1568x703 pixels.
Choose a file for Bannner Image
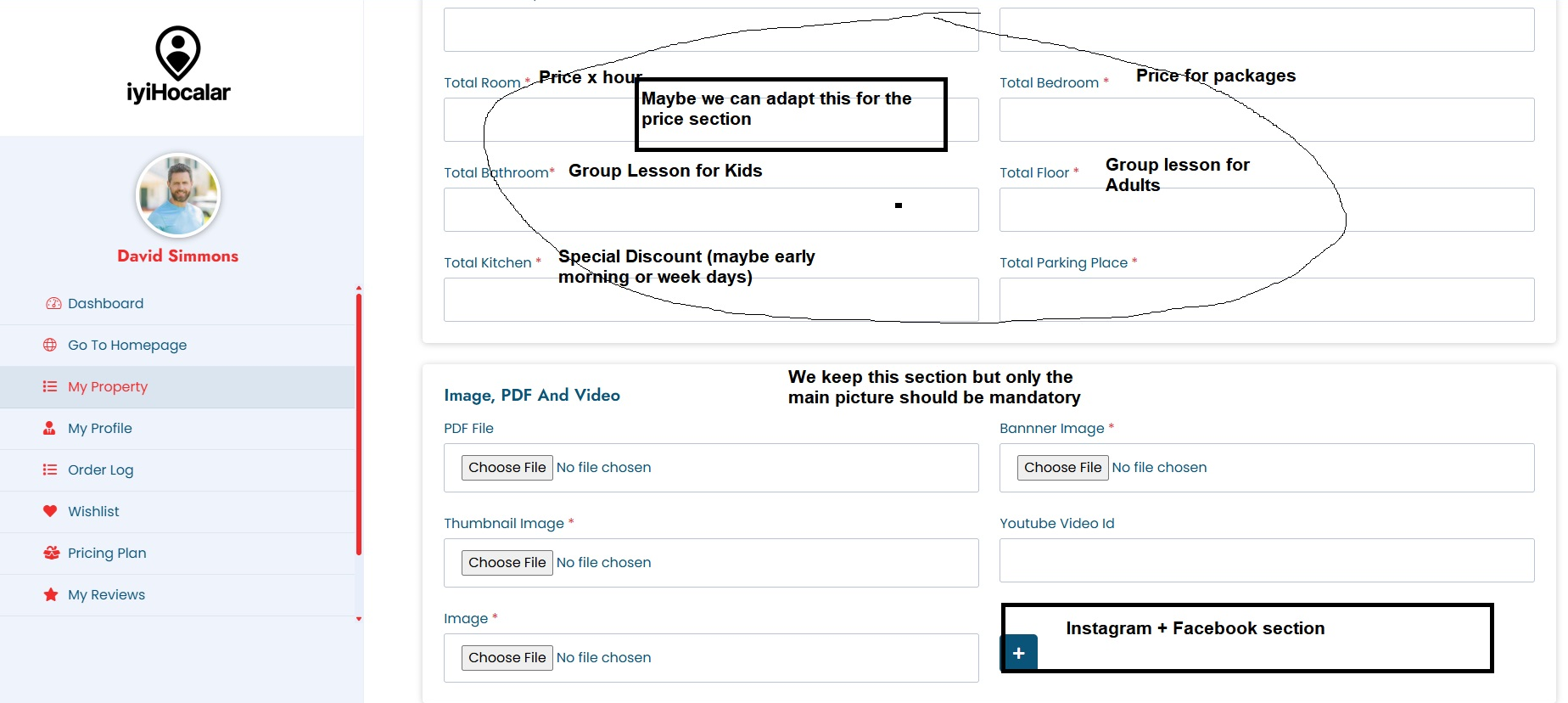point(1062,468)
